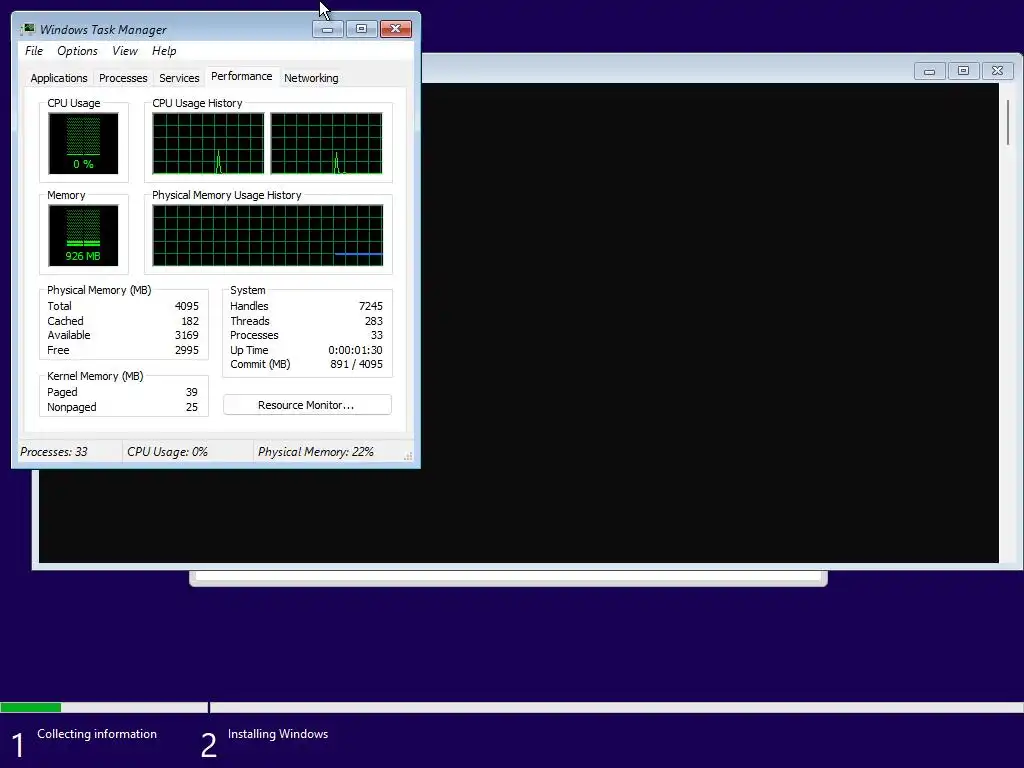Click the Physical Memory (MB) group heading

[x=99, y=290]
